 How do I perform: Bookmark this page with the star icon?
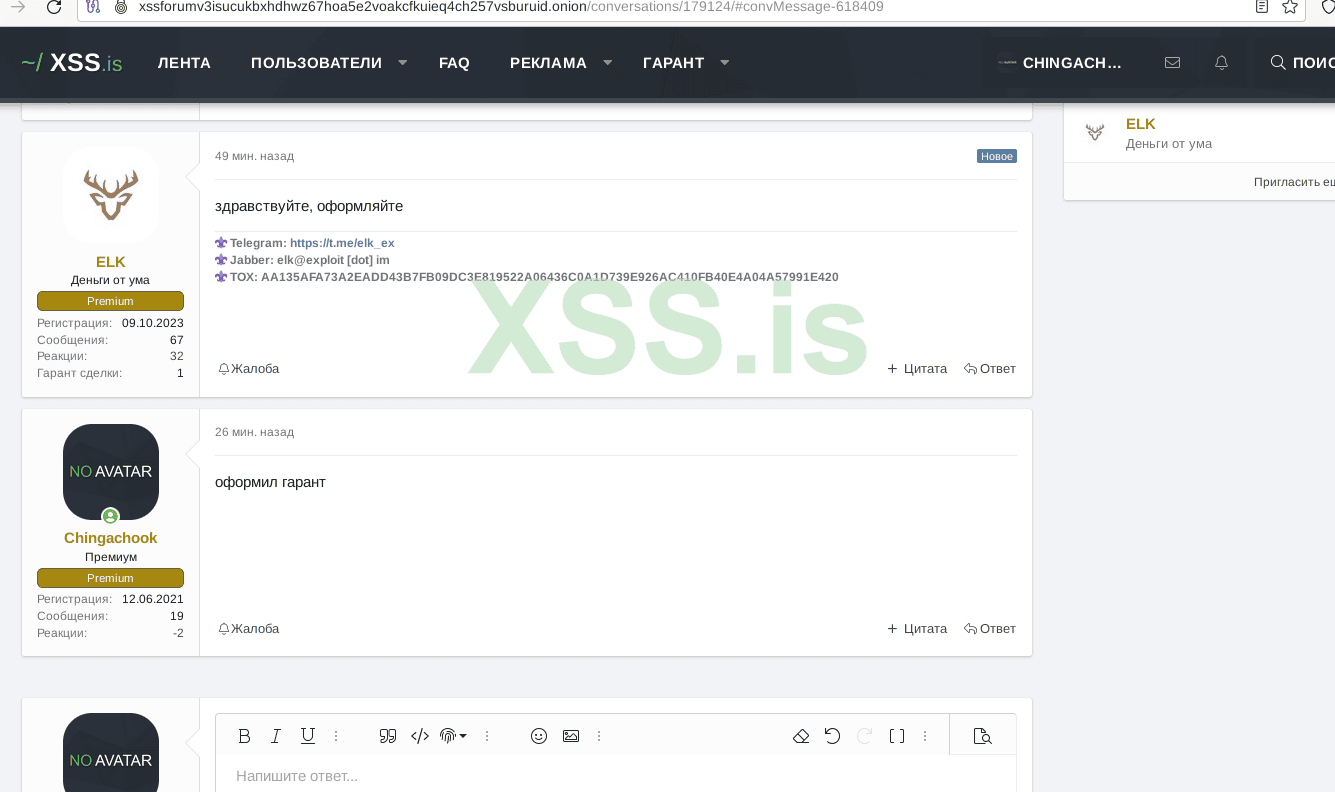pyautogui.click(x=1290, y=7)
